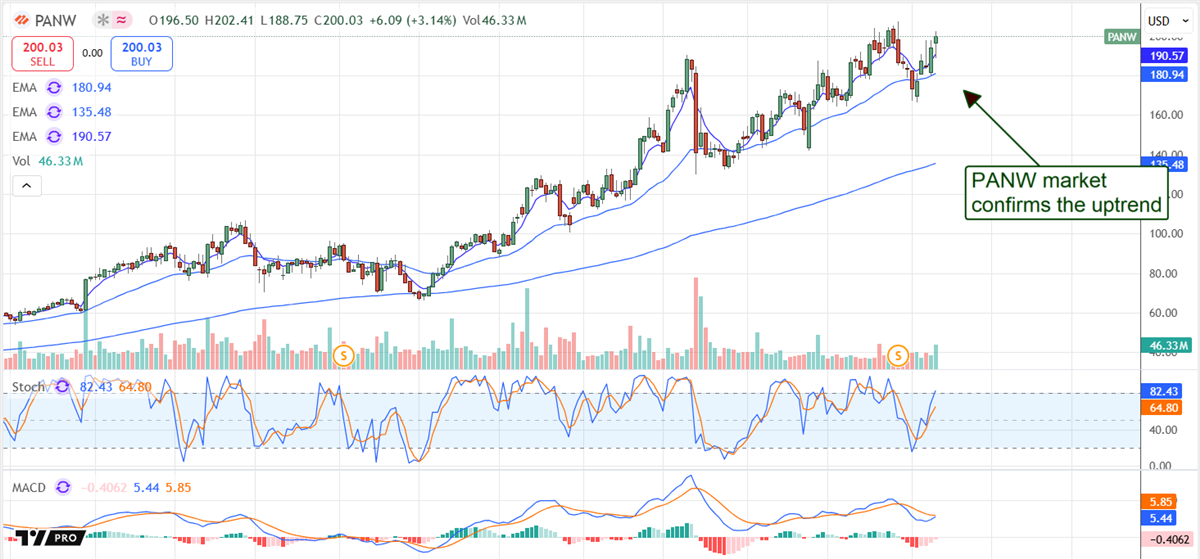
Task: Click the refresh icon beside EMA 190.57
Action: [x=55, y=136]
